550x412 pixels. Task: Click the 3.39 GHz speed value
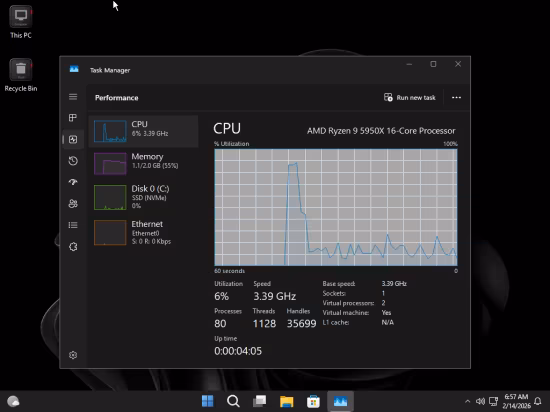point(275,296)
